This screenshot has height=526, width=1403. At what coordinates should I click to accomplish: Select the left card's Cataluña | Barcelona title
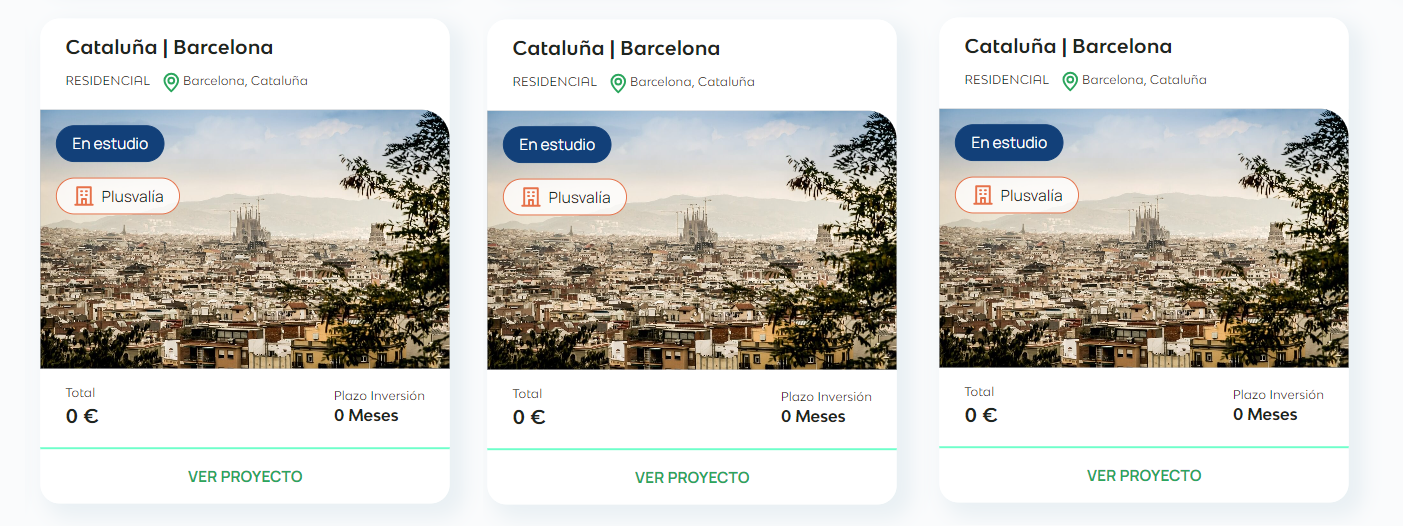tap(169, 47)
